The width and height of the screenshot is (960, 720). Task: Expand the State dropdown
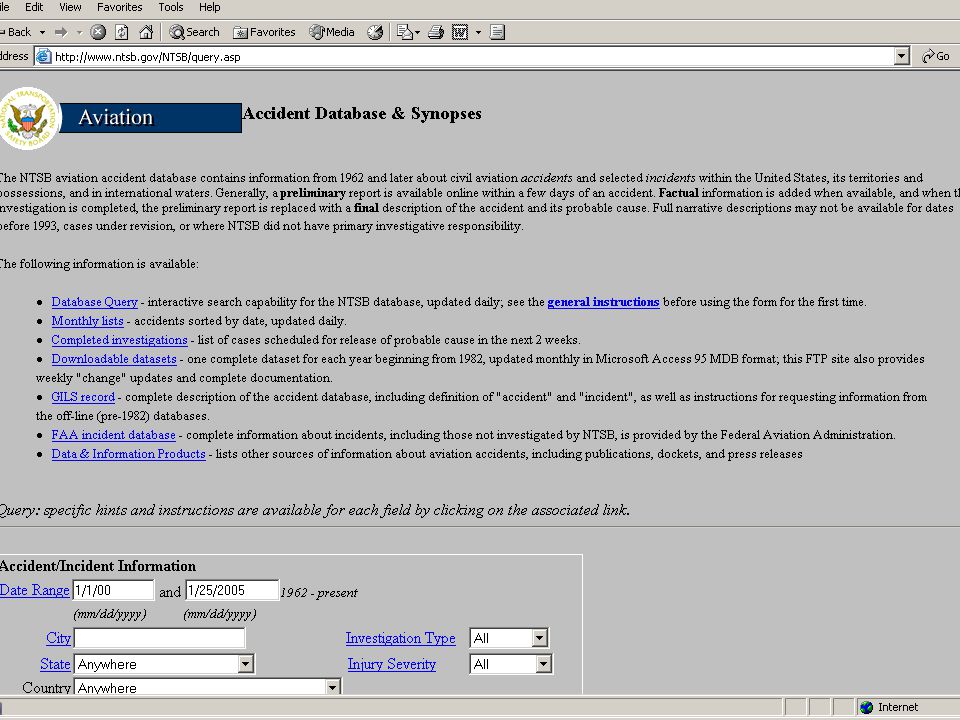coord(246,664)
